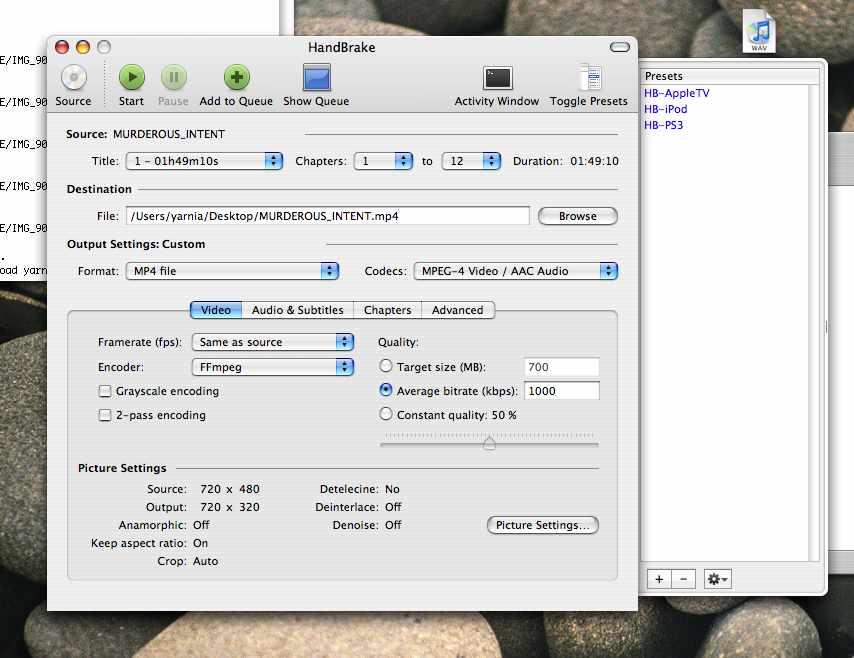Click the Add to Queue icon

[237, 77]
